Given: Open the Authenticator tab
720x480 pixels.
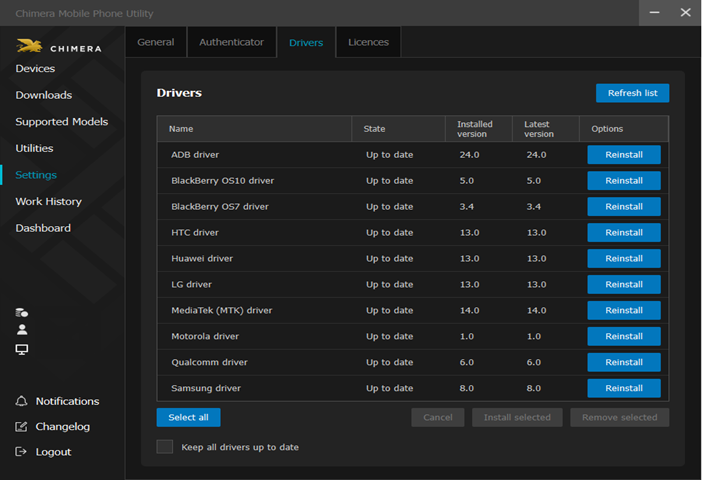Looking at the screenshot, I should pos(231,42).
